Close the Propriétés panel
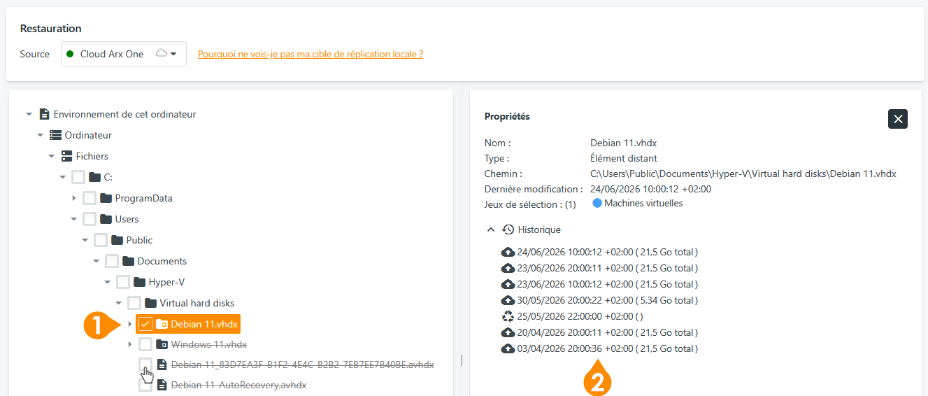 pyautogui.click(x=898, y=119)
